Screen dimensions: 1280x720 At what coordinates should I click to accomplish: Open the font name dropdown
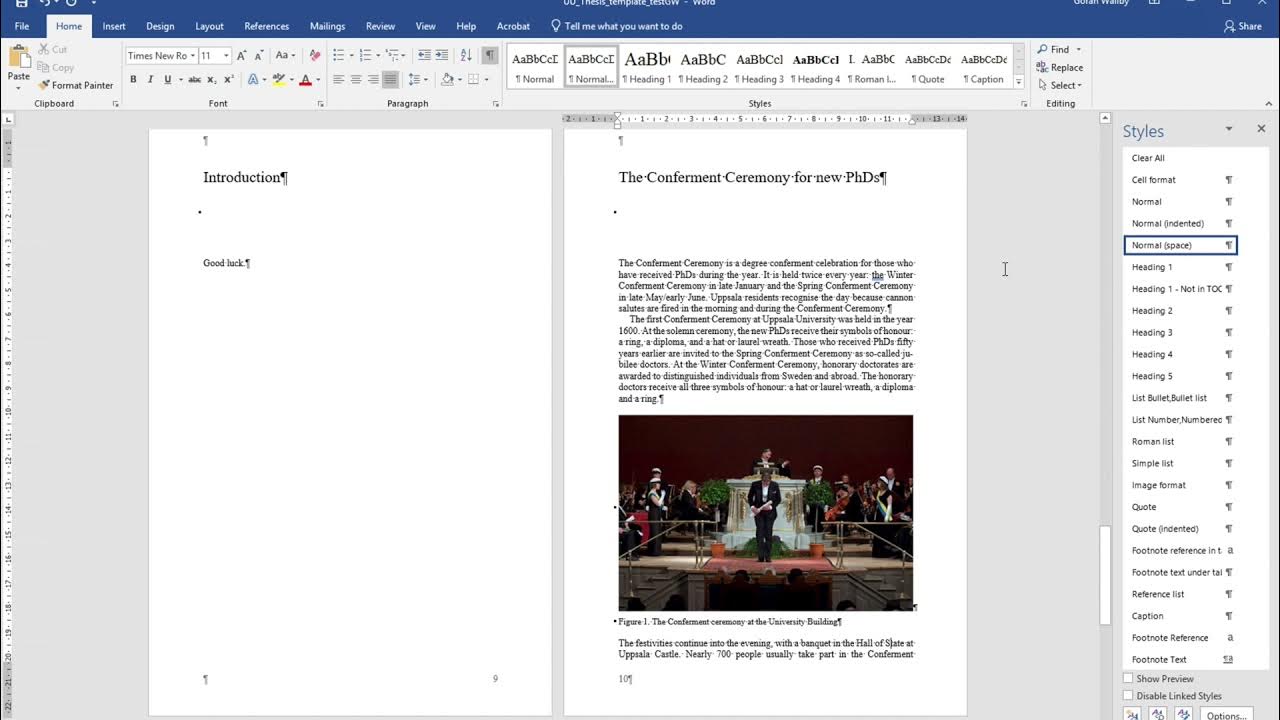(192, 56)
